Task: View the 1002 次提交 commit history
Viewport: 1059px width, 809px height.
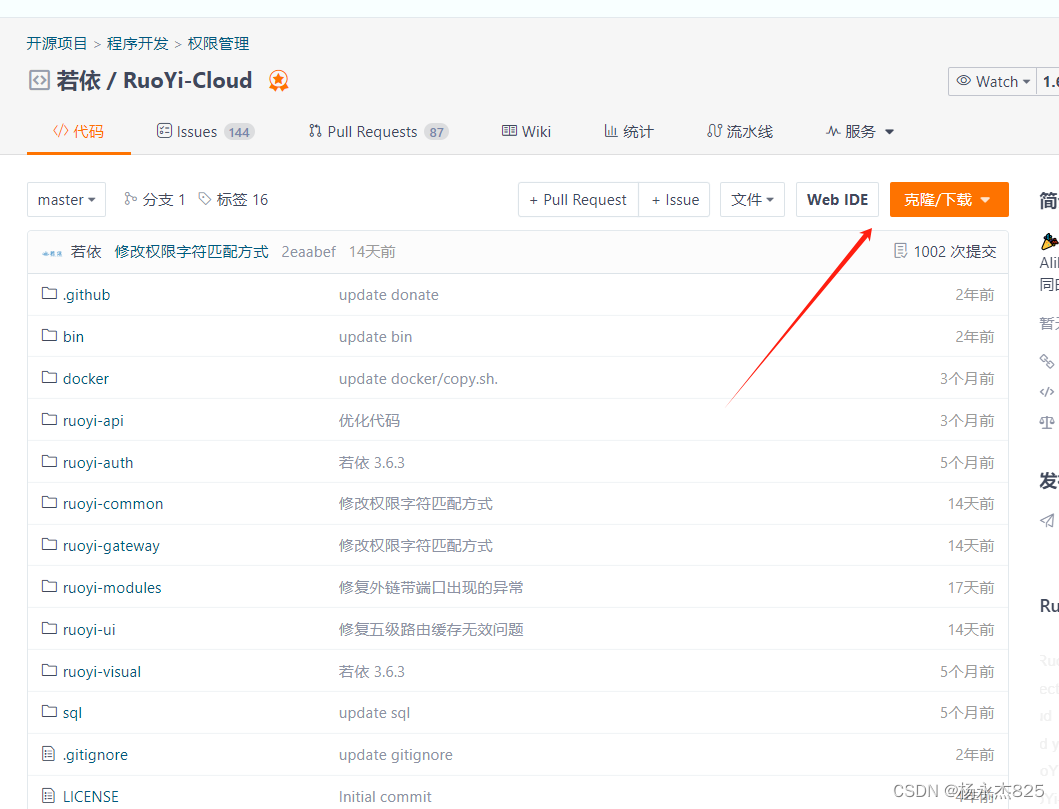Action: [x=954, y=252]
